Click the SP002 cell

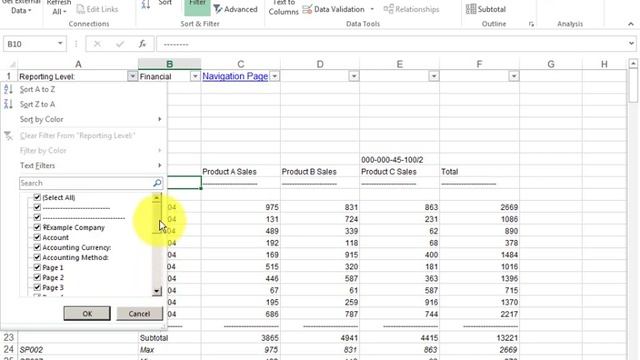pyautogui.click(x=78, y=350)
